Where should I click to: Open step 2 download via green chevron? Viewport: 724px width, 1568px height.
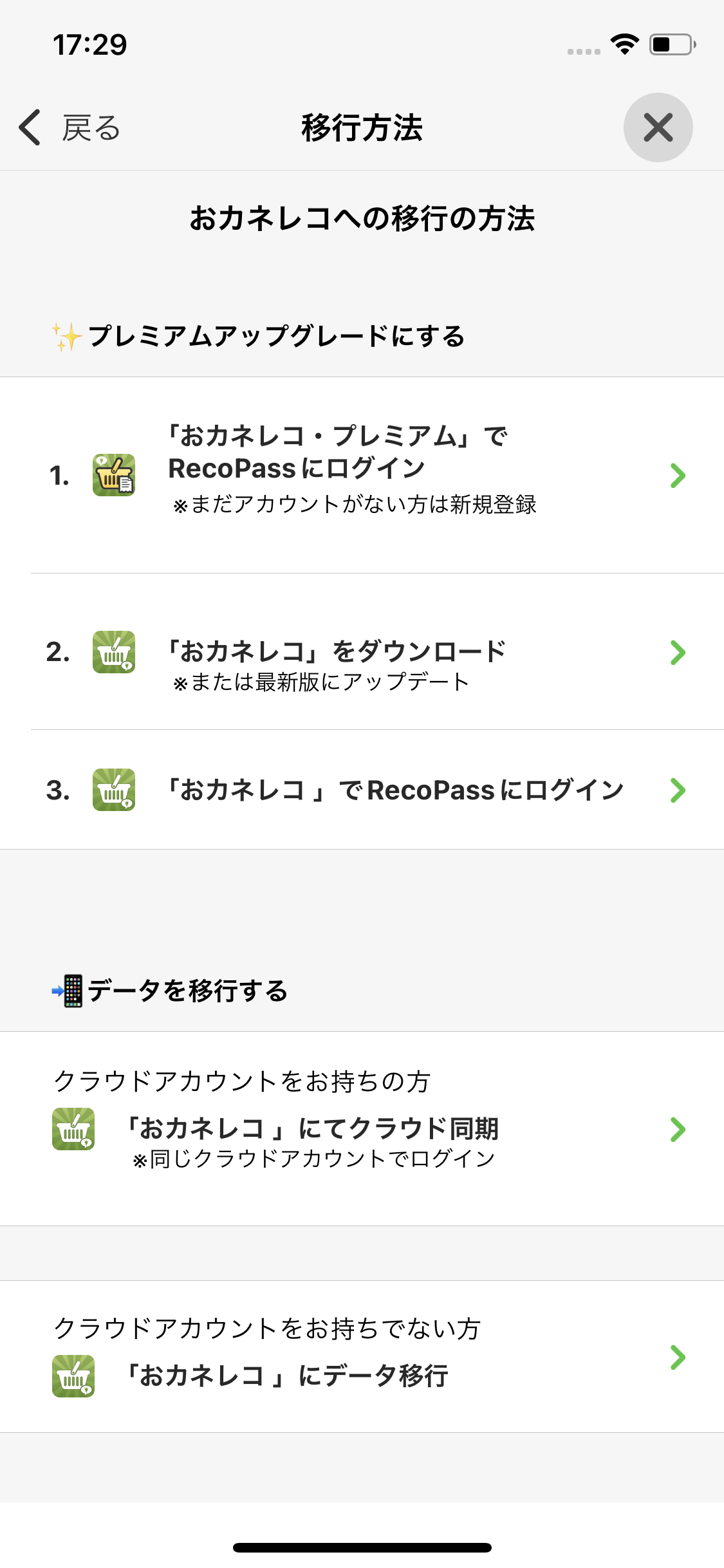(678, 653)
